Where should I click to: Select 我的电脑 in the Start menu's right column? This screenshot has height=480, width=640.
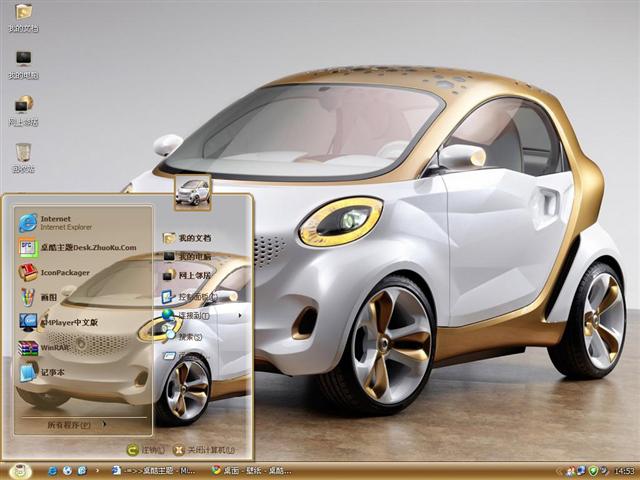pyautogui.click(x=188, y=257)
